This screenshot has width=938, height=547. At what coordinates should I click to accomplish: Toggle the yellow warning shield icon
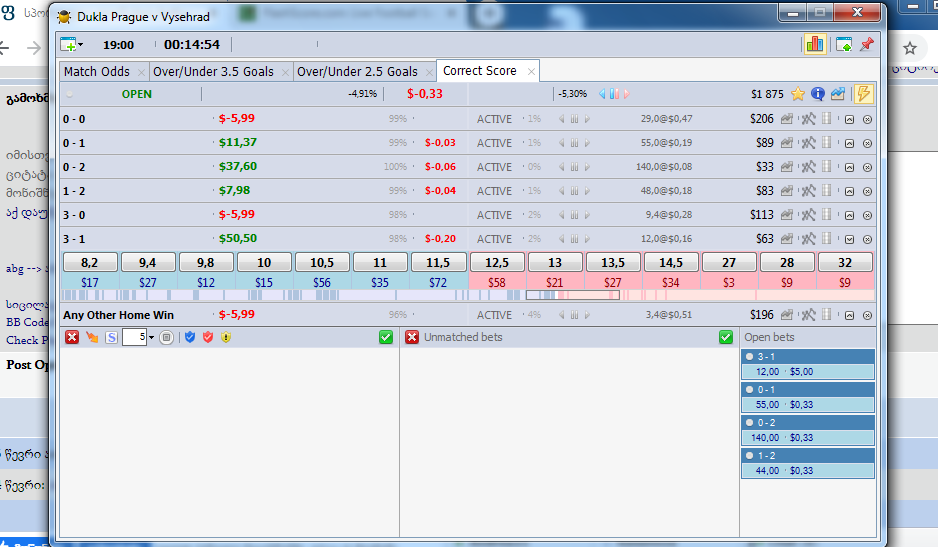point(226,338)
